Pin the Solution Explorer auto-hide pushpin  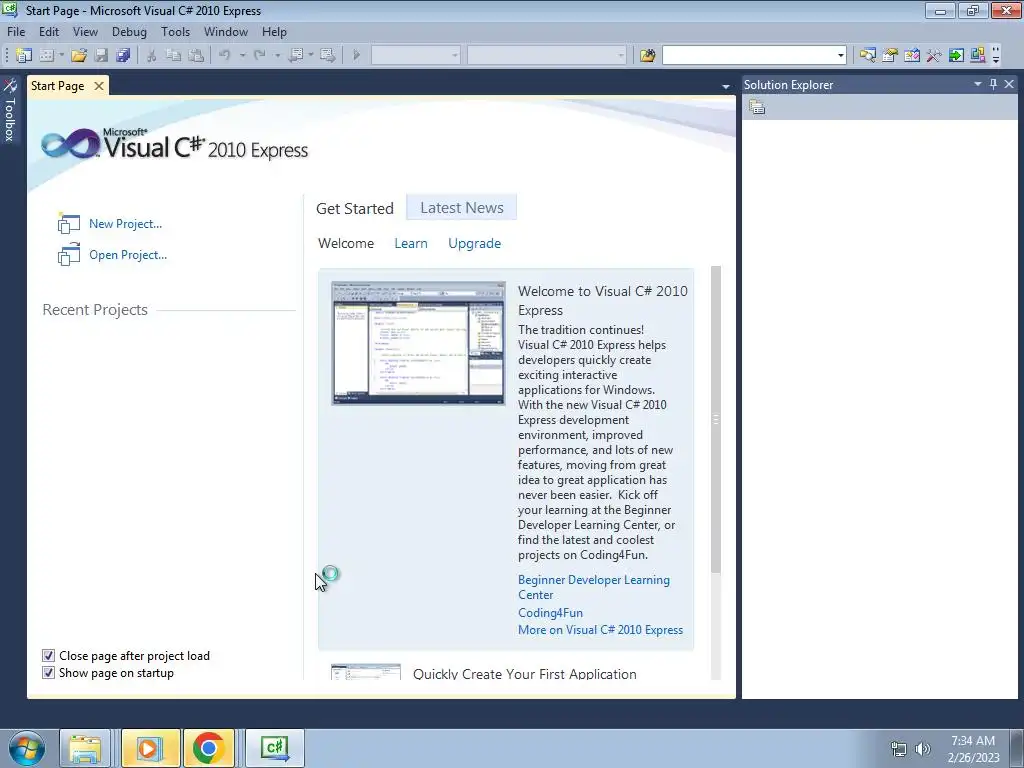993,84
